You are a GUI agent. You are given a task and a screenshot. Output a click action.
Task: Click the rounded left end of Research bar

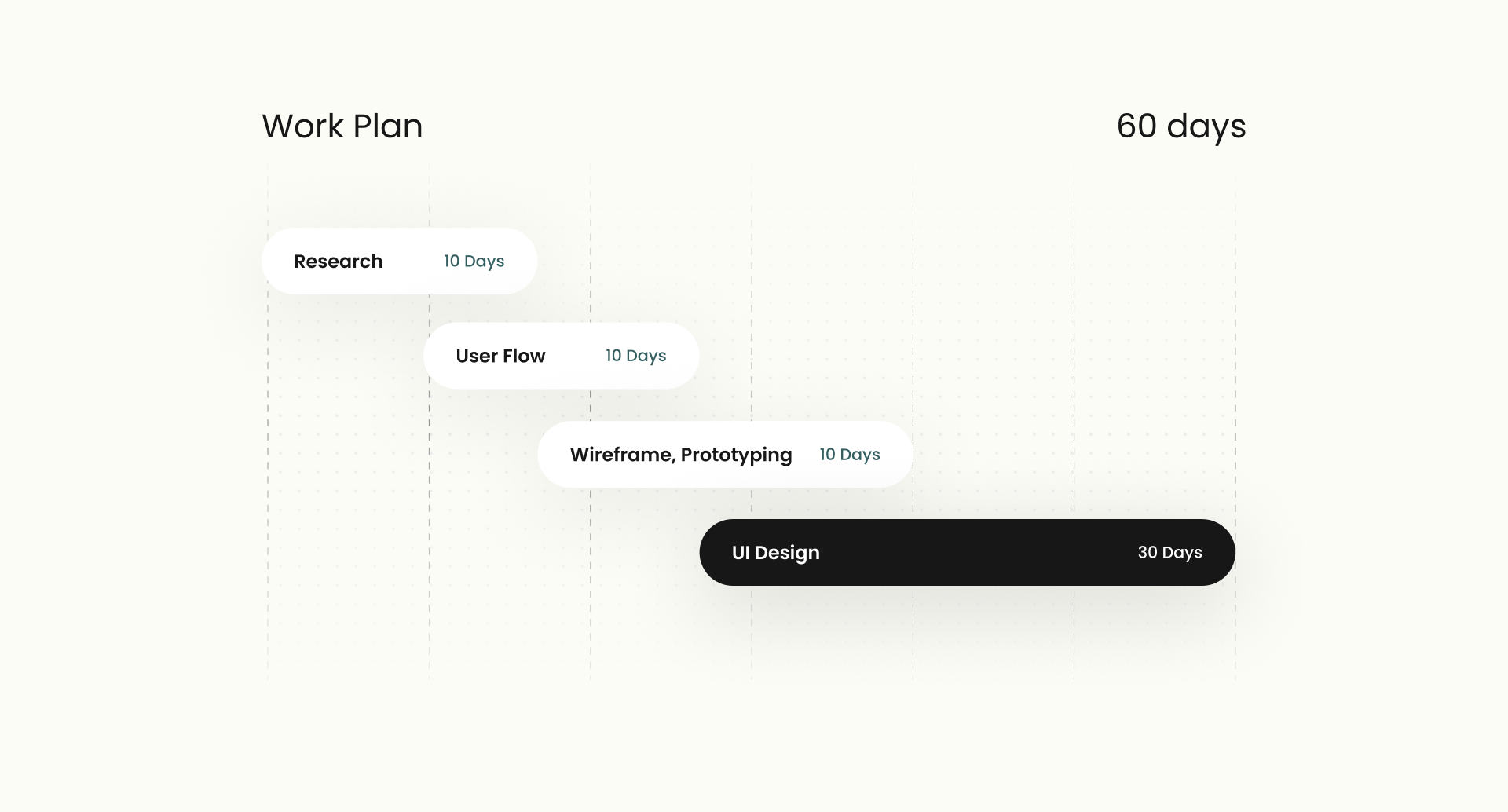tap(275, 262)
